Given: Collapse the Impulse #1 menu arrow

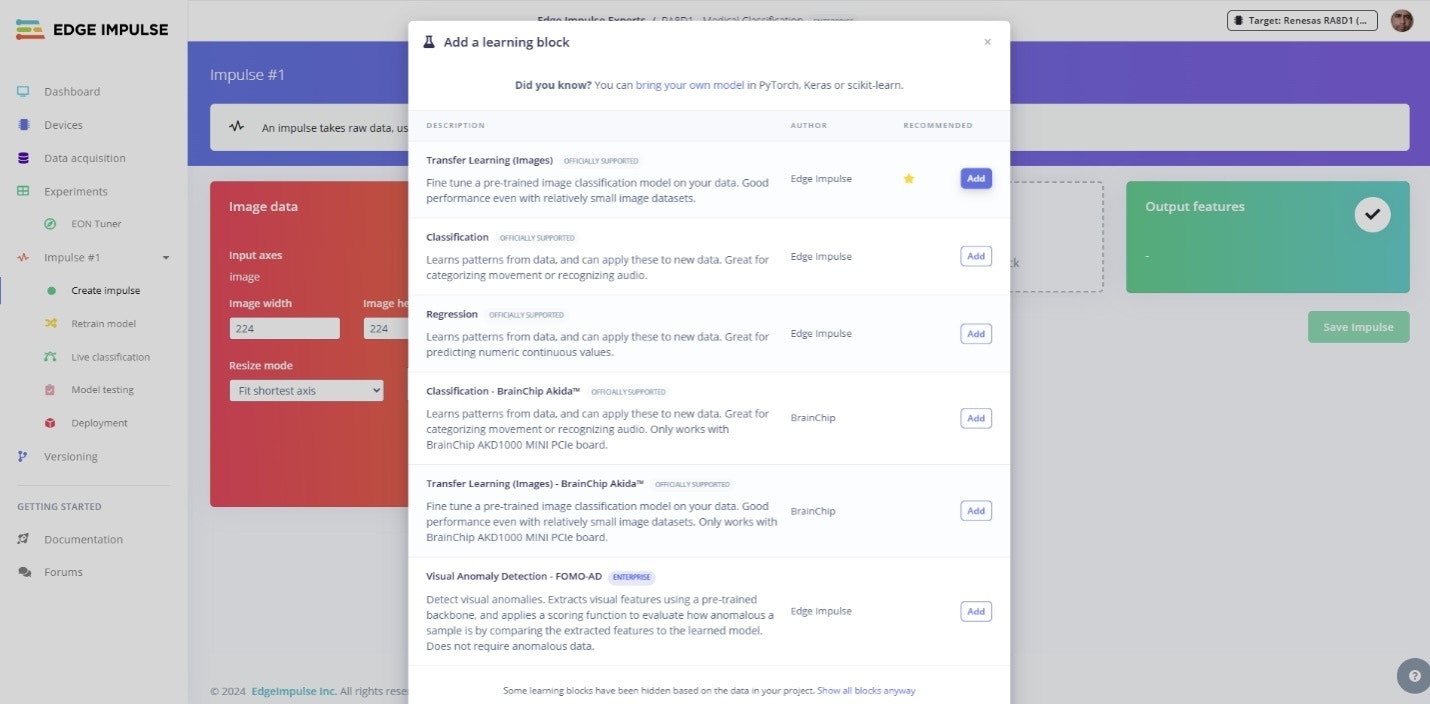Looking at the screenshot, I should coord(166,258).
